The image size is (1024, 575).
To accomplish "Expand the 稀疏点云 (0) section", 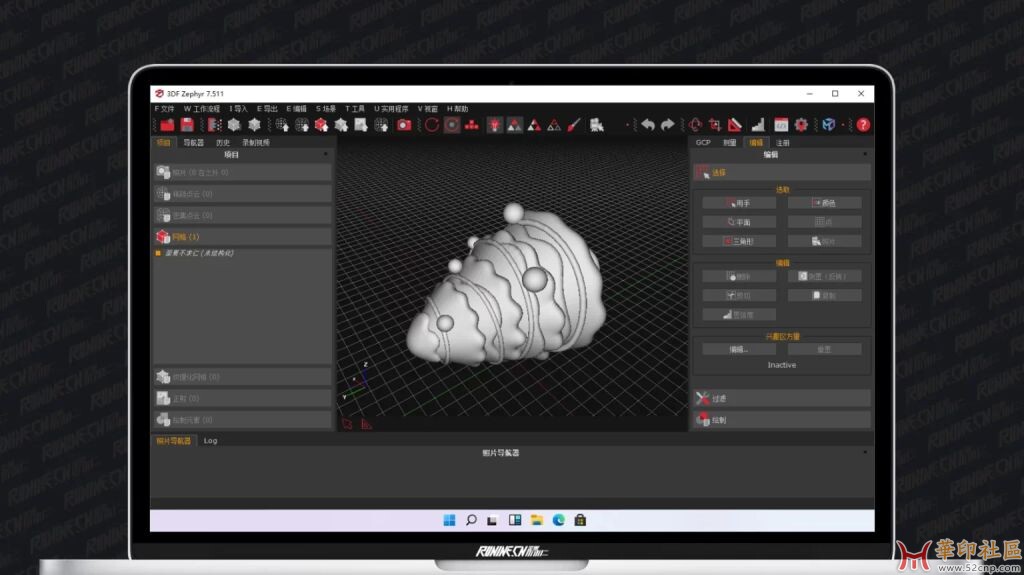I will point(242,194).
